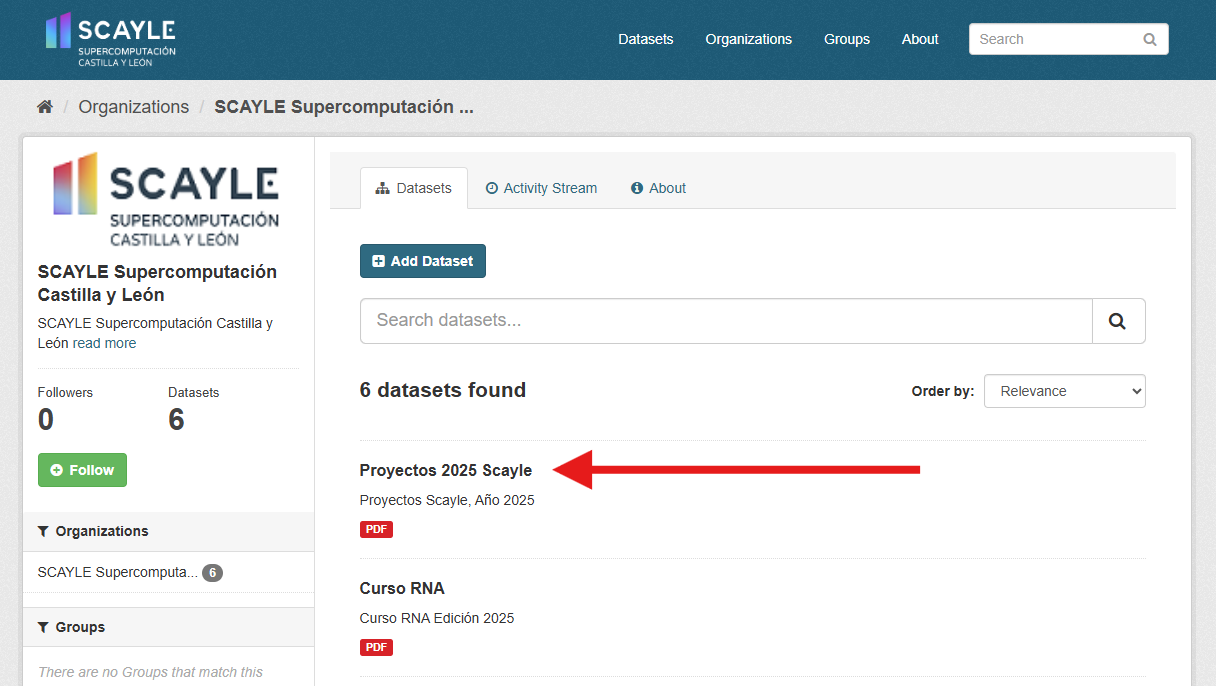Click the '6 datasets found' heading

tap(443, 390)
